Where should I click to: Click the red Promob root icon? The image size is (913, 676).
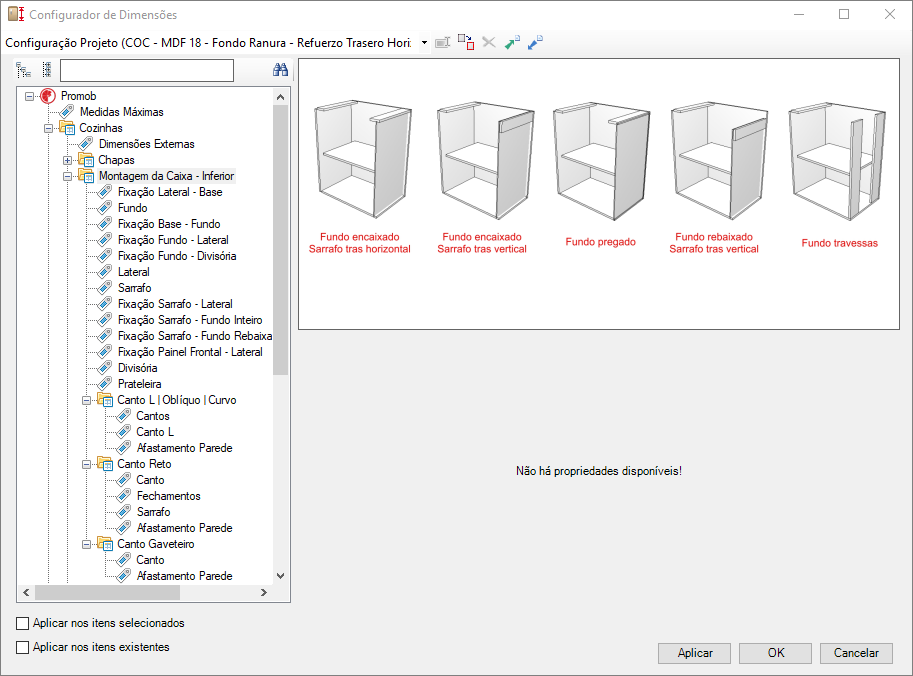click(48, 96)
